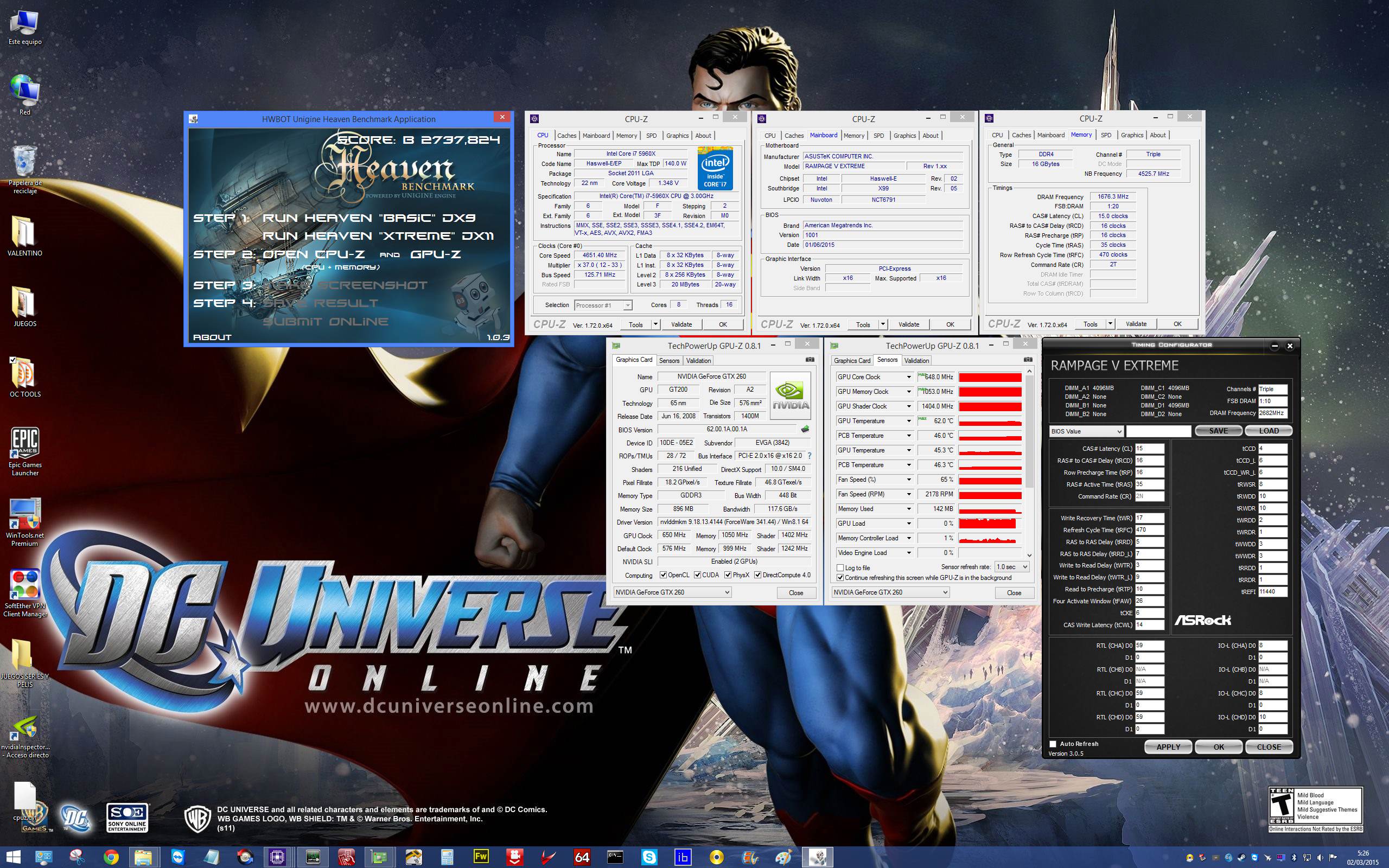Open the OC TOOLS folder
Screen dimensions: 1389x868
coord(24,377)
